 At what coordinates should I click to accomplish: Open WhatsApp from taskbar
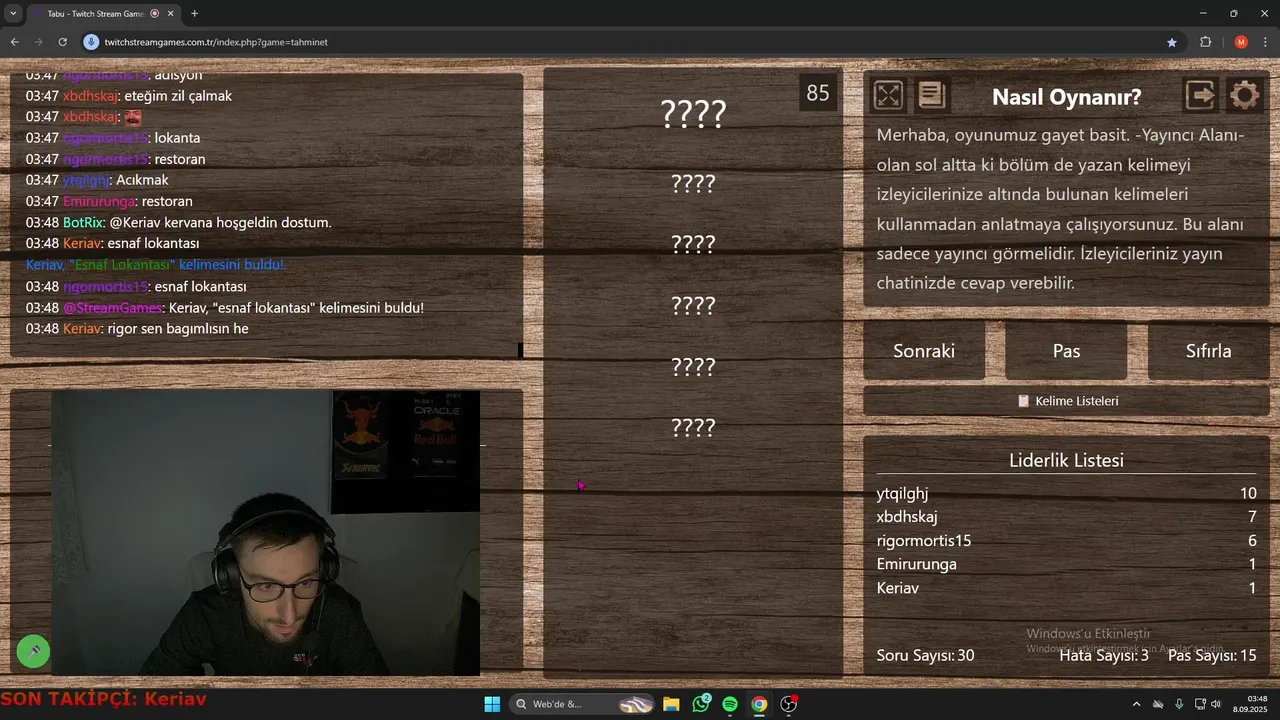click(x=701, y=704)
